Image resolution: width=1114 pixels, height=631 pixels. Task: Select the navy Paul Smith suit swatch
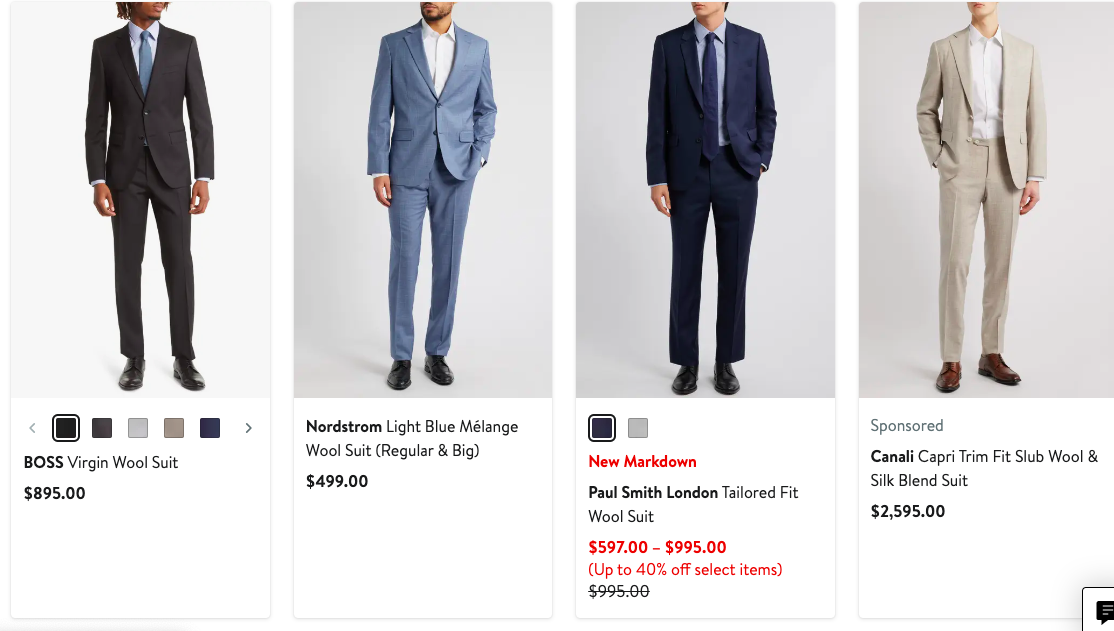tap(602, 428)
